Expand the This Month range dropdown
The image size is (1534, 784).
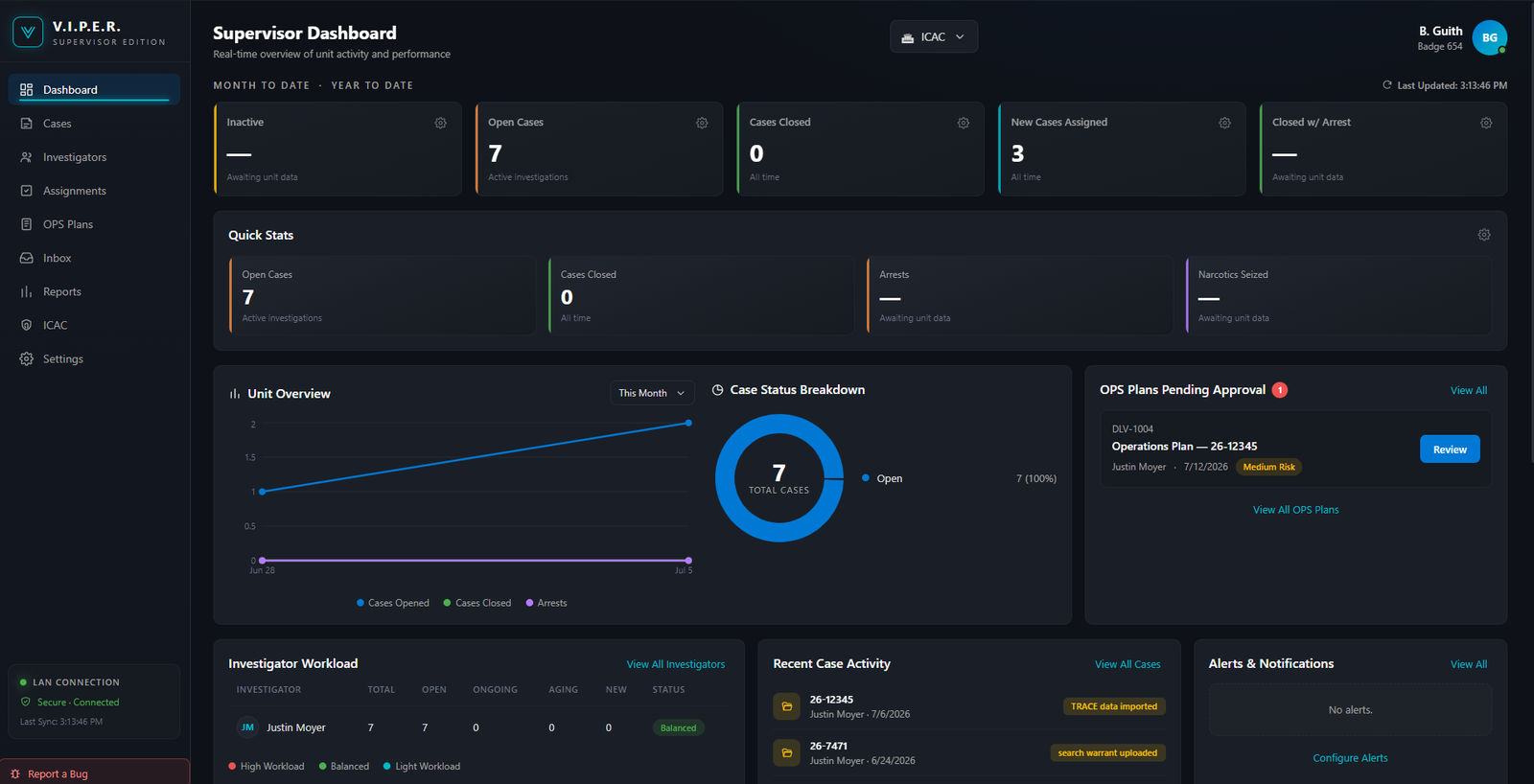[x=652, y=393]
